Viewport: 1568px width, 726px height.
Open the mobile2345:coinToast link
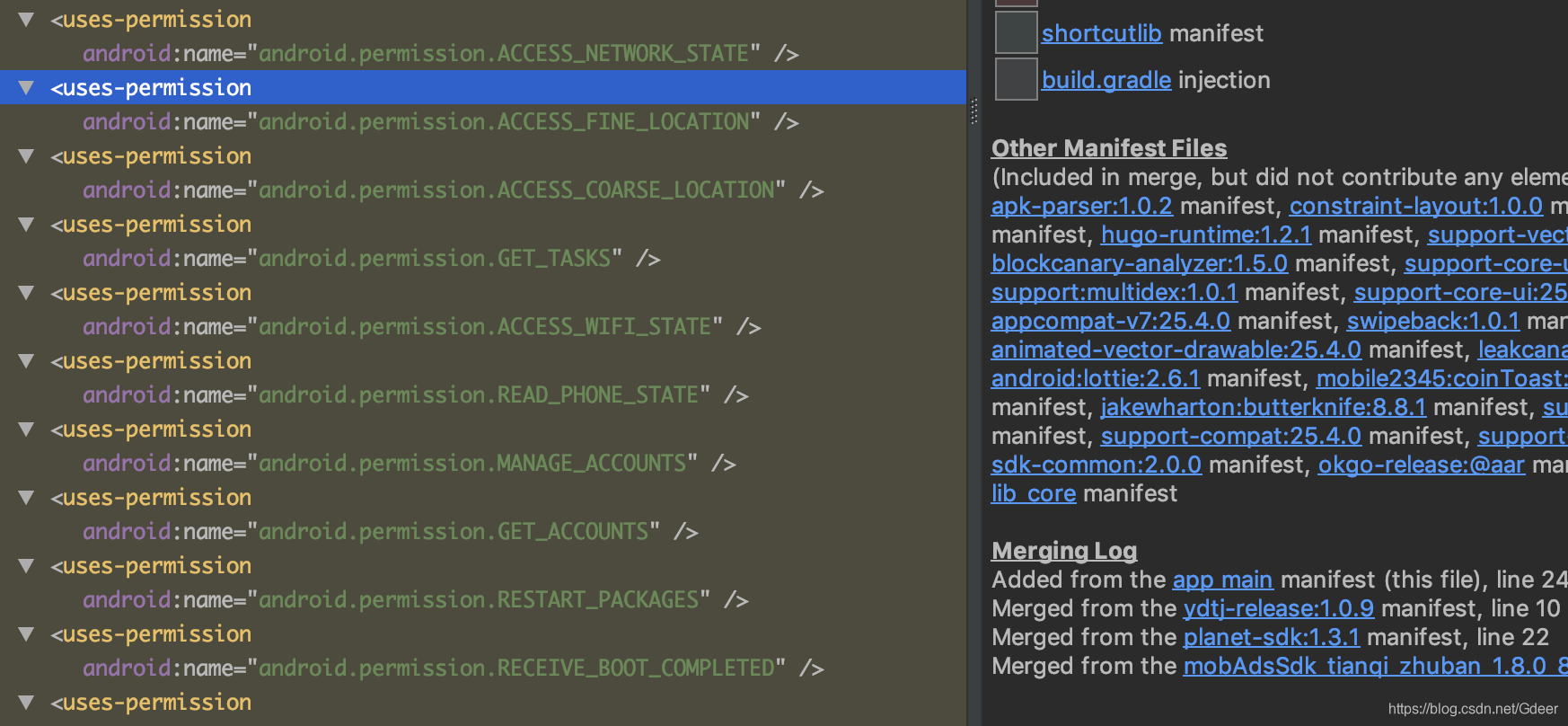pyautogui.click(x=1442, y=378)
